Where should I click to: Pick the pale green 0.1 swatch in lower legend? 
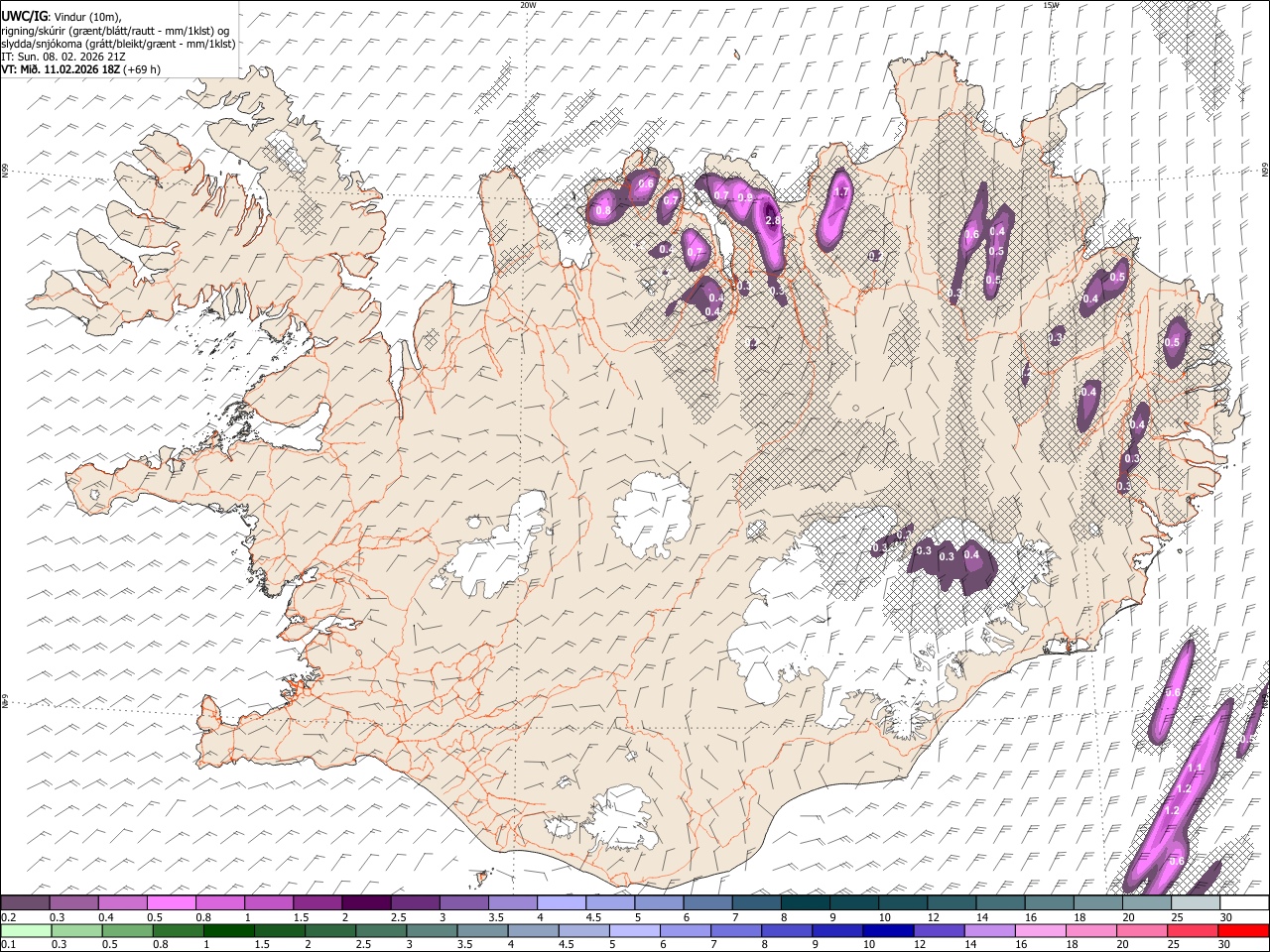[x=27, y=930]
